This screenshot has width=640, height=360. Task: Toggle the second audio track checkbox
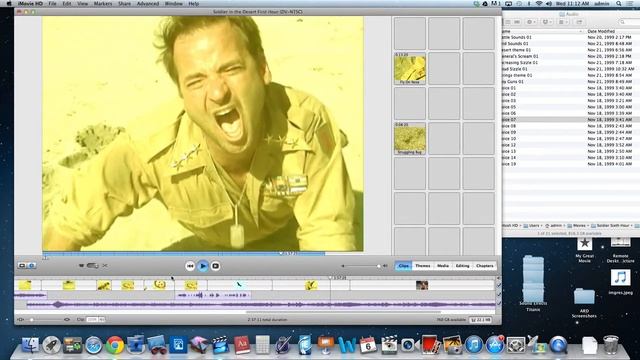point(499,304)
